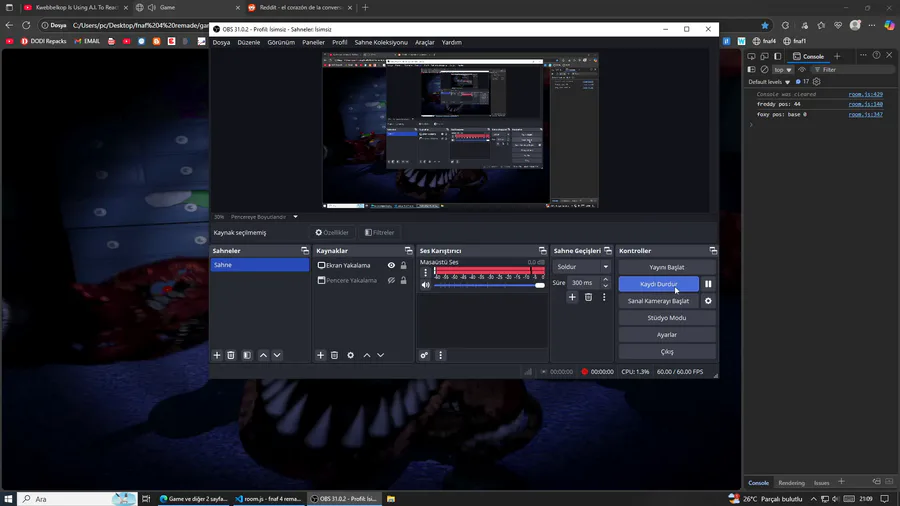
Task: Move scene up in the Sahneler panel
Action: 263,355
